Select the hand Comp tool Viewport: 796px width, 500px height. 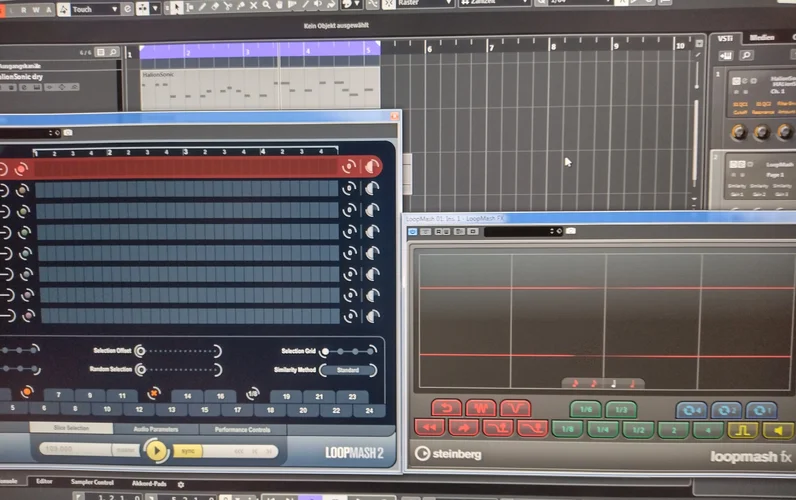(279, 5)
